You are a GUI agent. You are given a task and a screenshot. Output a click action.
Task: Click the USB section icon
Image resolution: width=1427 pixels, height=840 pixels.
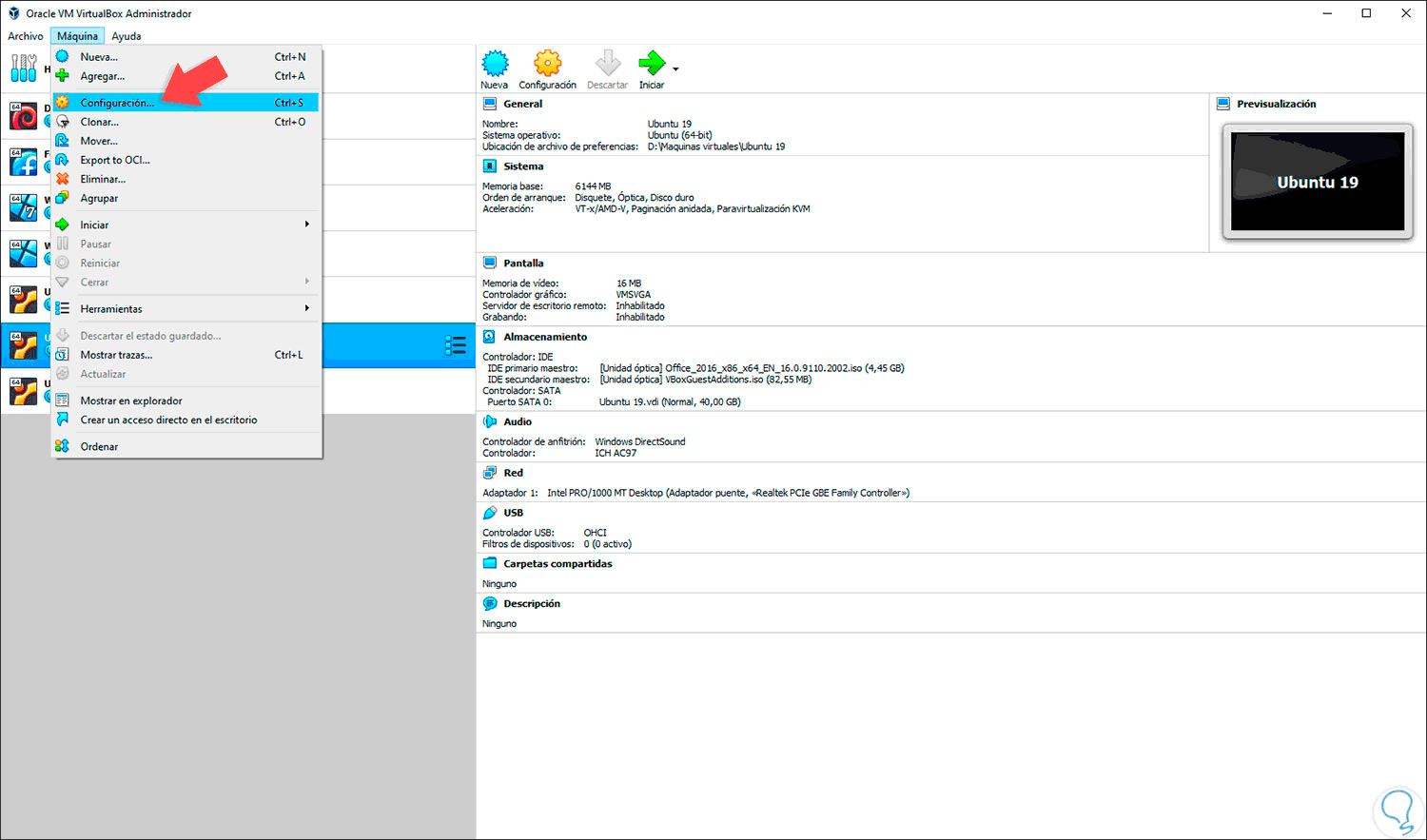pos(489,513)
